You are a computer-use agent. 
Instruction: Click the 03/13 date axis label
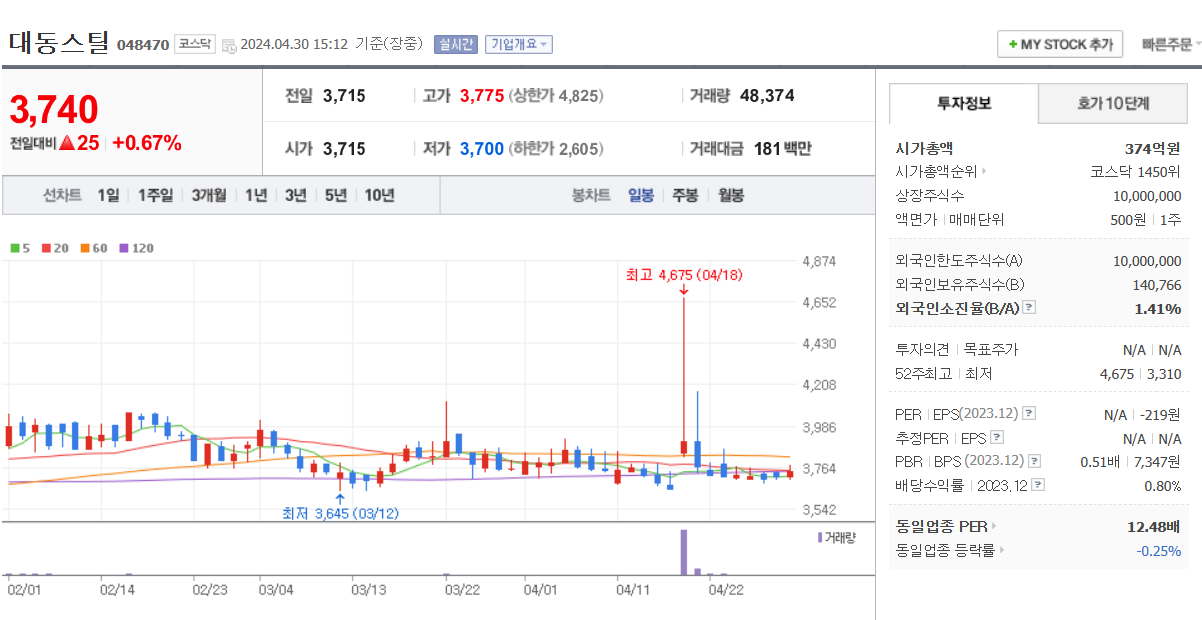[x=368, y=590]
